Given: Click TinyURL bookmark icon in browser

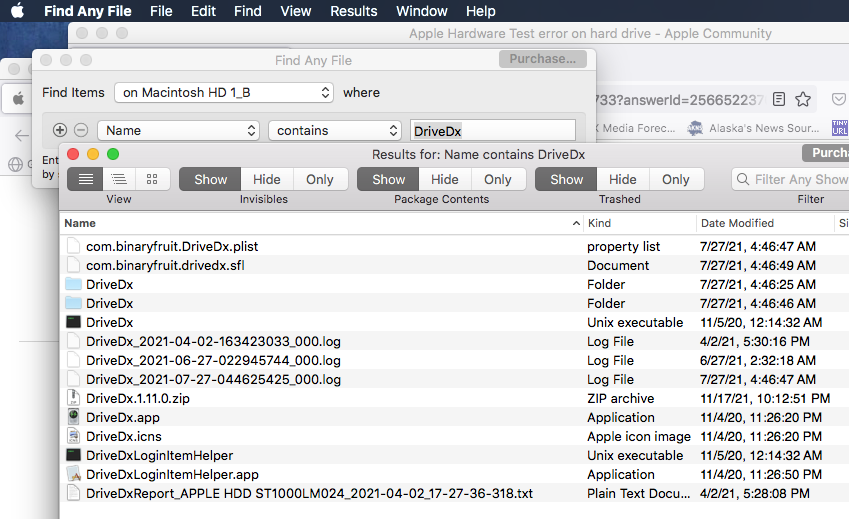Looking at the screenshot, I should pyautogui.click(x=840, y=128).
